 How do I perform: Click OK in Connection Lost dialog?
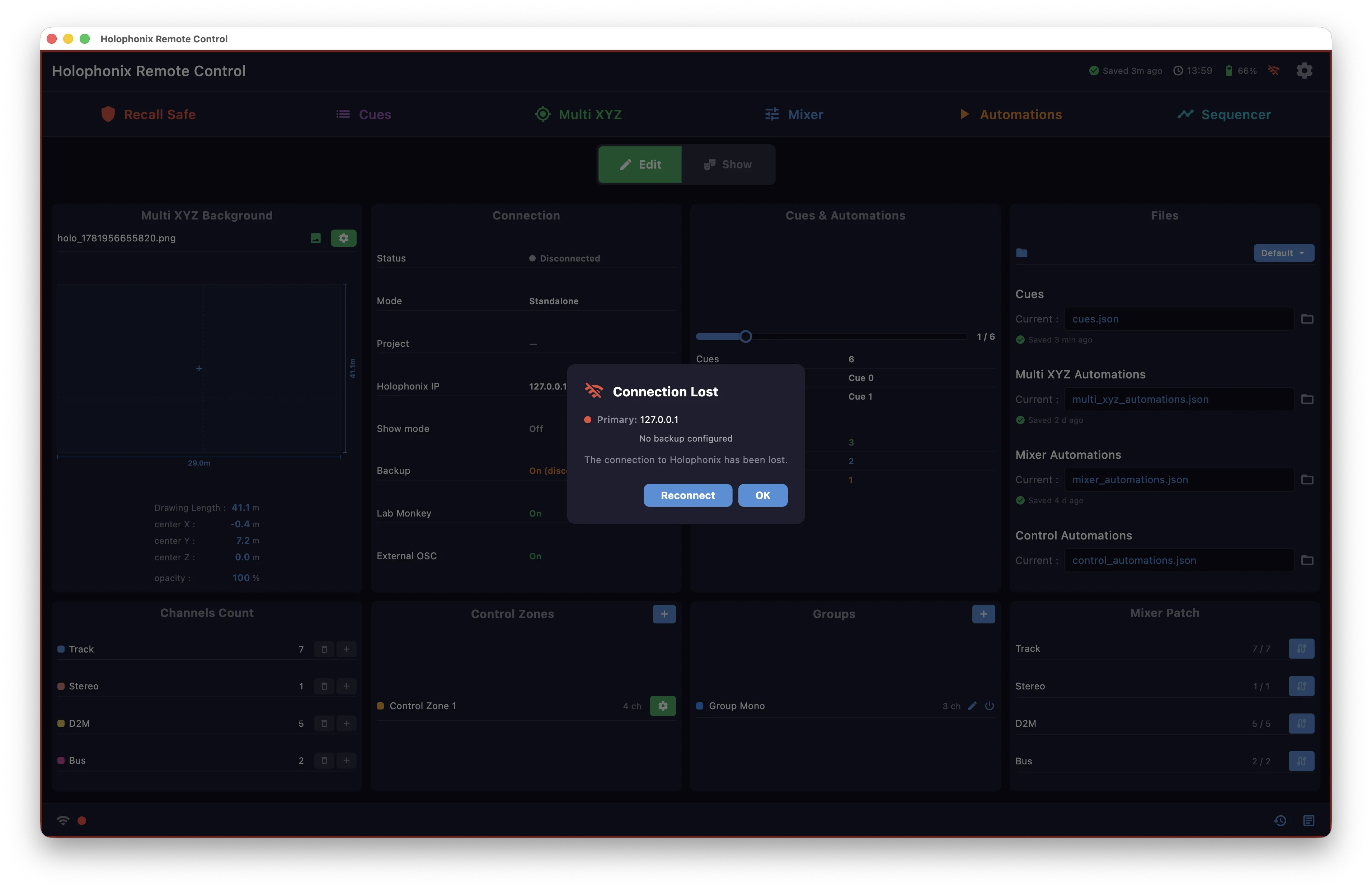pos(763,496)
